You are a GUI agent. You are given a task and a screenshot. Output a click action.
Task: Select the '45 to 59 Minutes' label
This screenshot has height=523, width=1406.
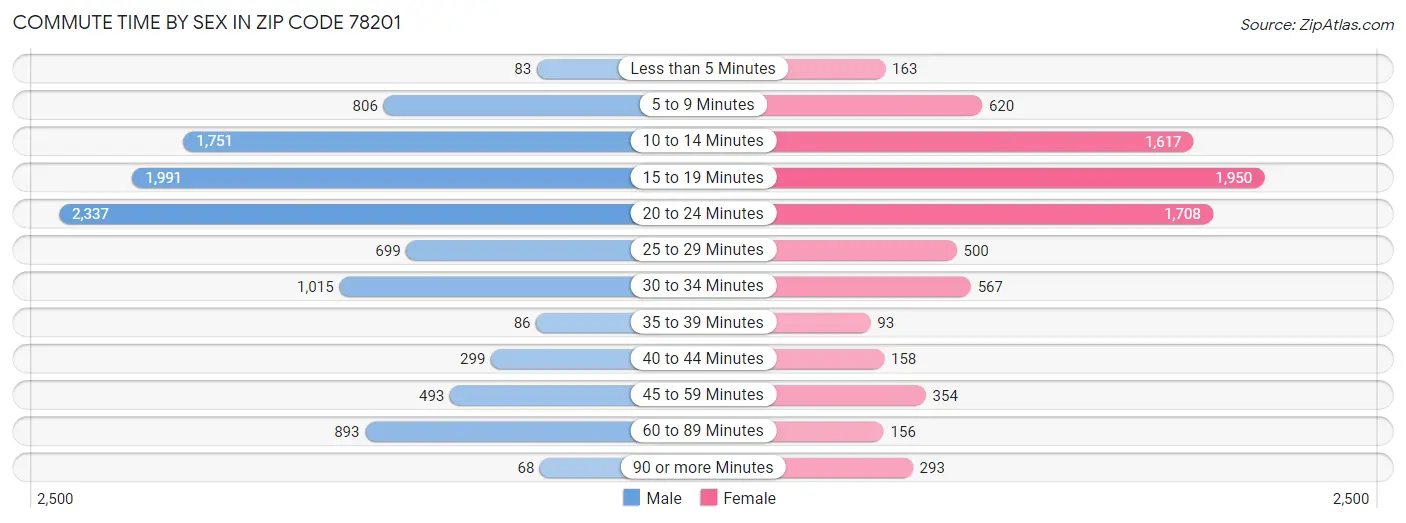703,395
